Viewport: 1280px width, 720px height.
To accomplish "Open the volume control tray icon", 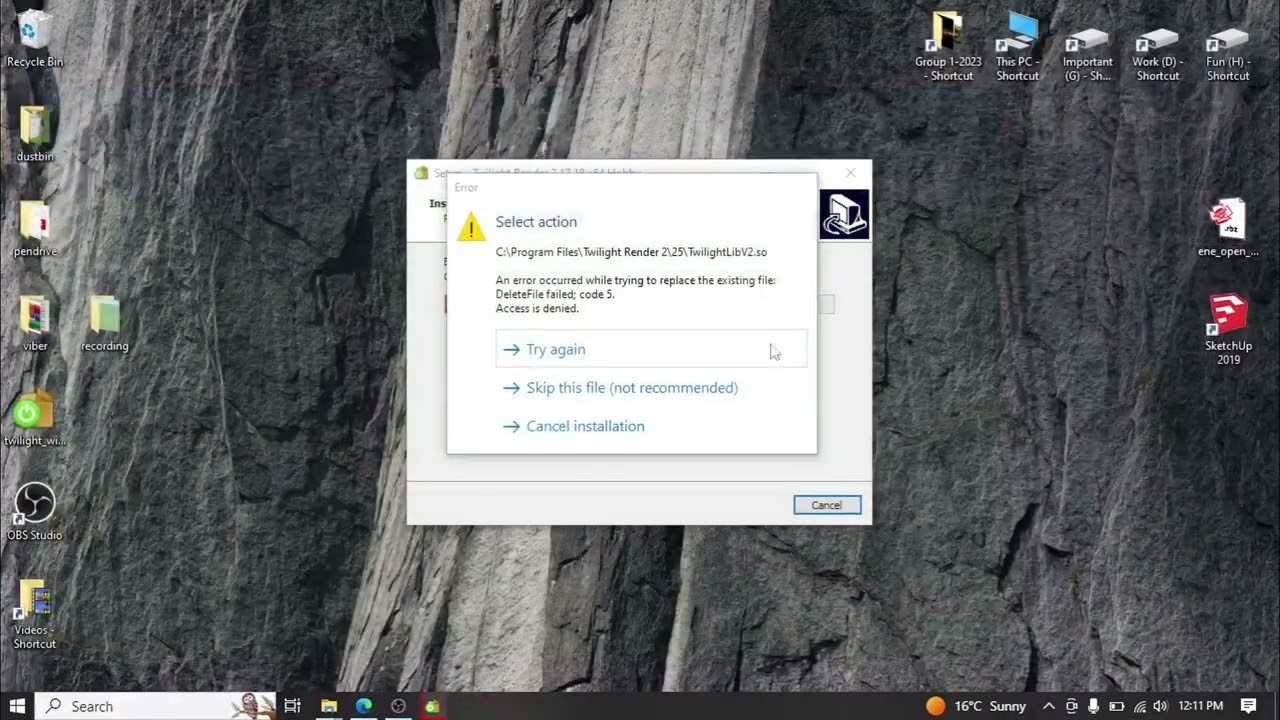I will [x=1160, y=706].
